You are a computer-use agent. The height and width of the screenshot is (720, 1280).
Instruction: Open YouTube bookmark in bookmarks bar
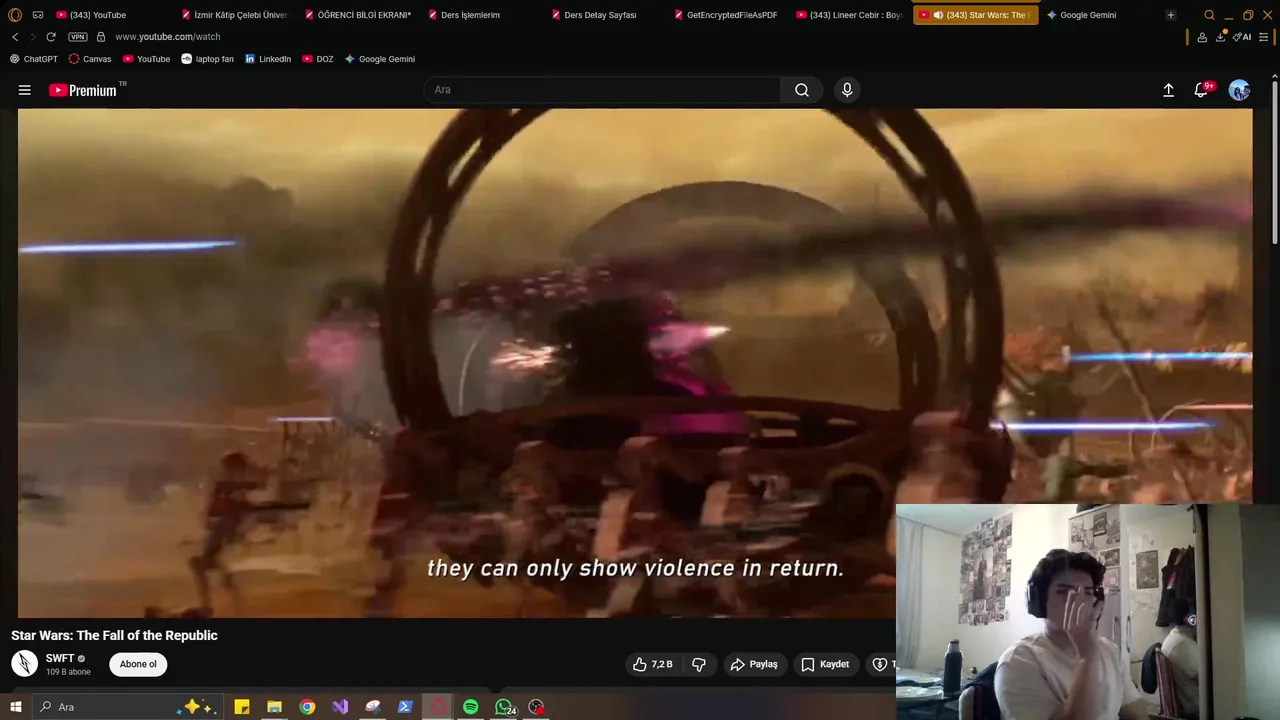pyautogui.click(x=146, y=59)
